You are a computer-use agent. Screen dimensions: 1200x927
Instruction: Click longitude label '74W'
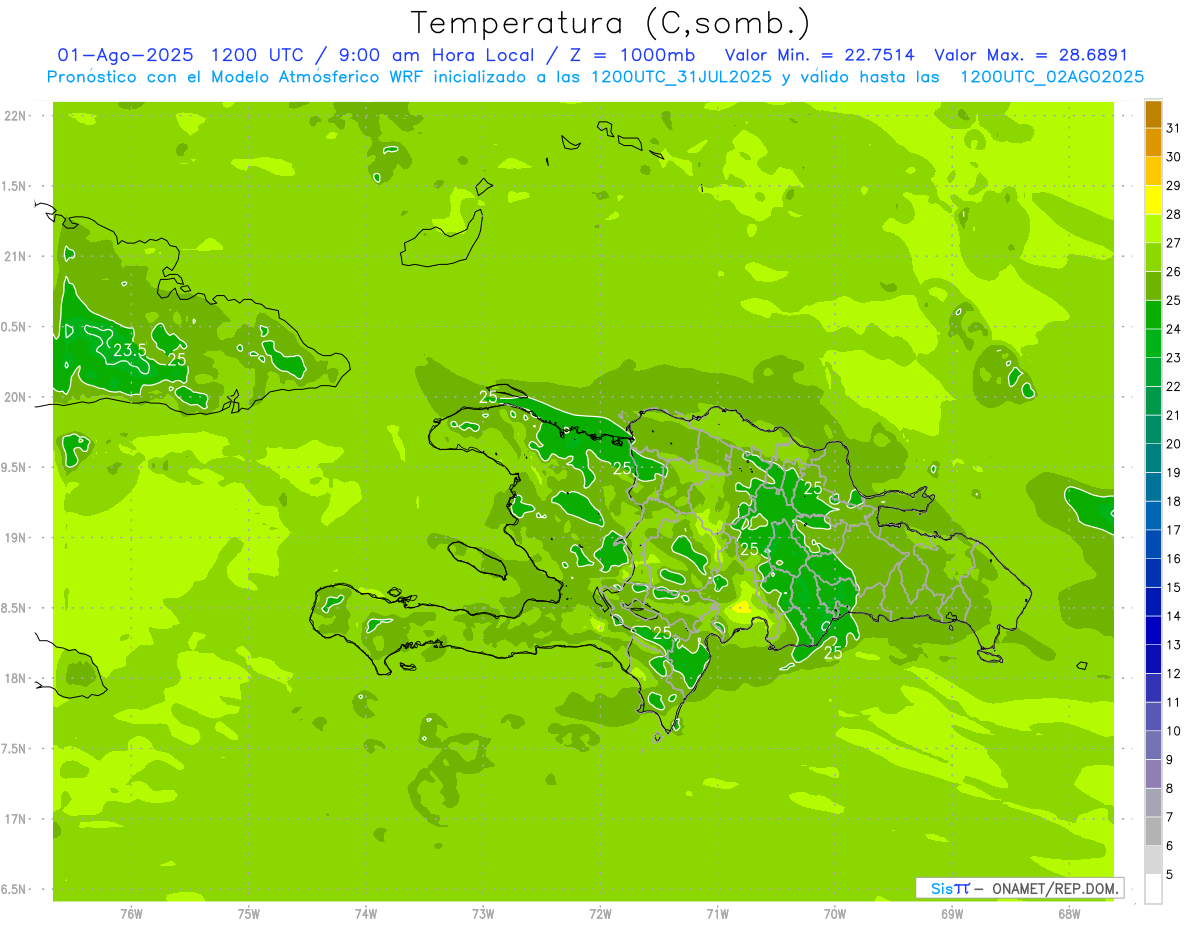(x=366, y=914)
